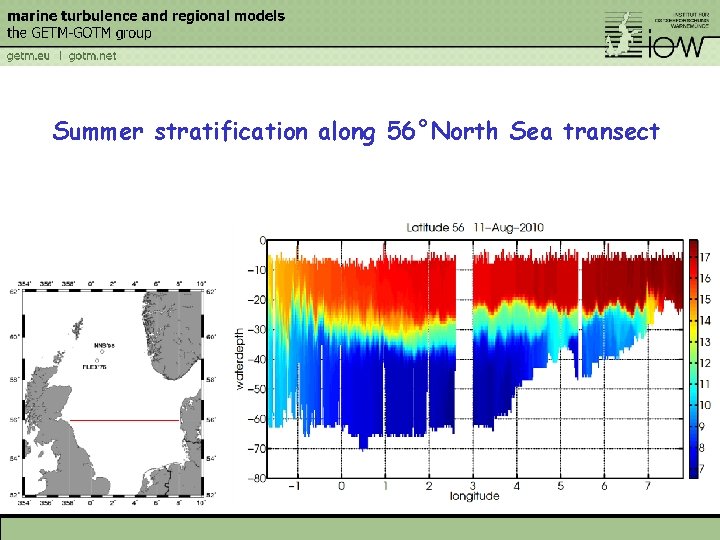Click the -10 depth tick label
This screenshot has height=540, width=720.
(257, 270)
